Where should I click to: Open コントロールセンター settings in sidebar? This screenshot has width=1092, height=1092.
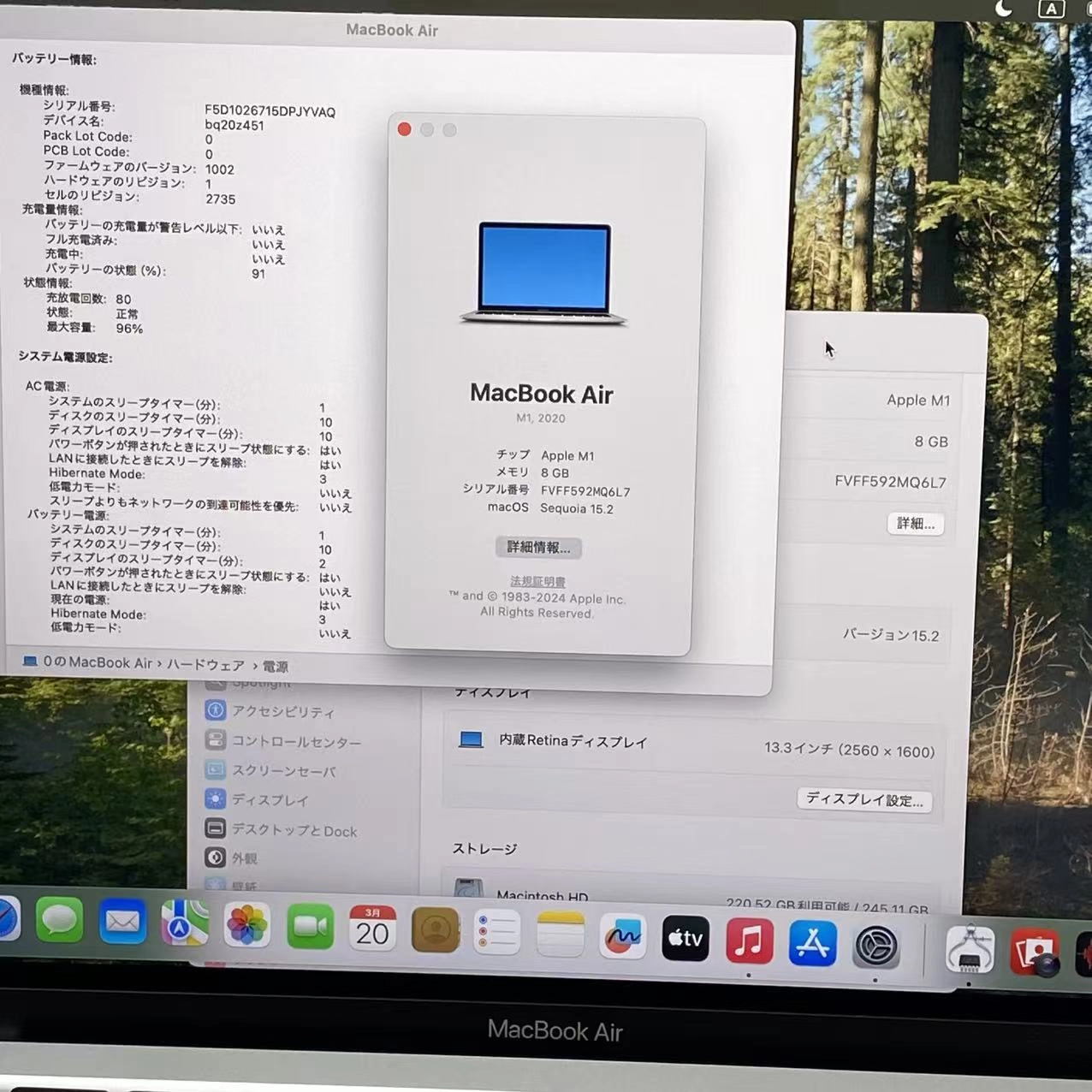point(298,743)
